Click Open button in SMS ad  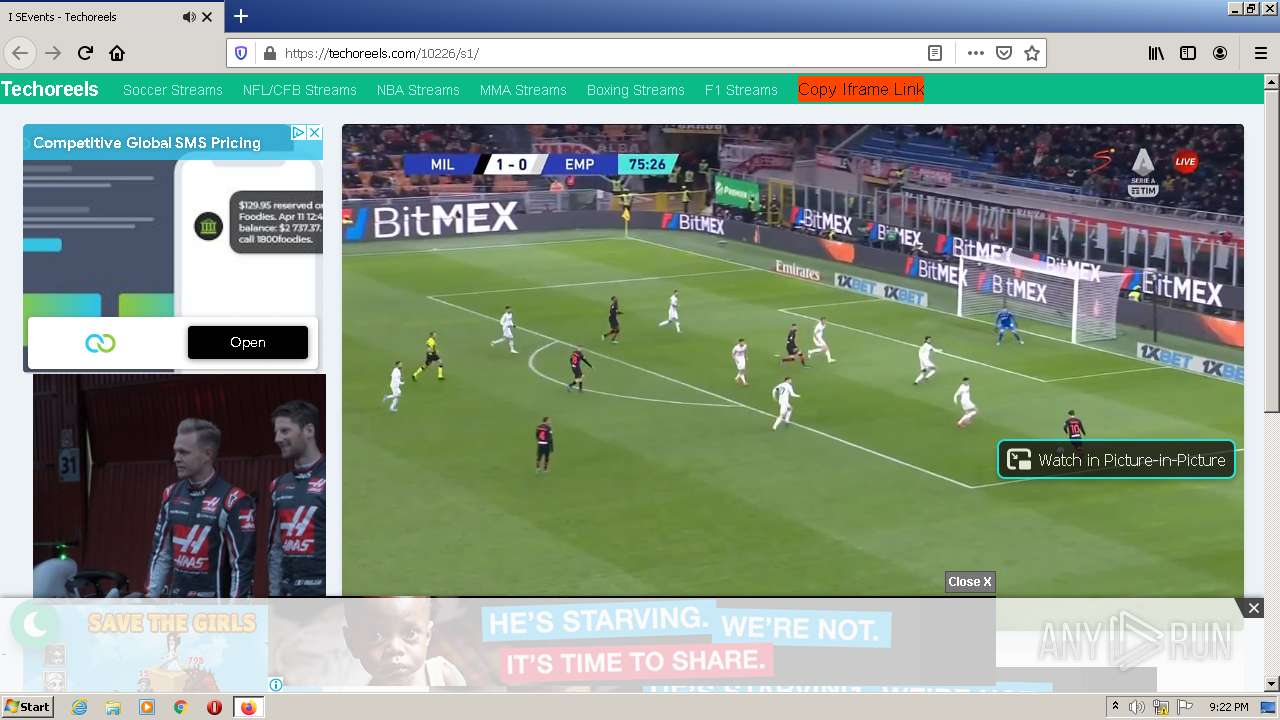point(248,342)
